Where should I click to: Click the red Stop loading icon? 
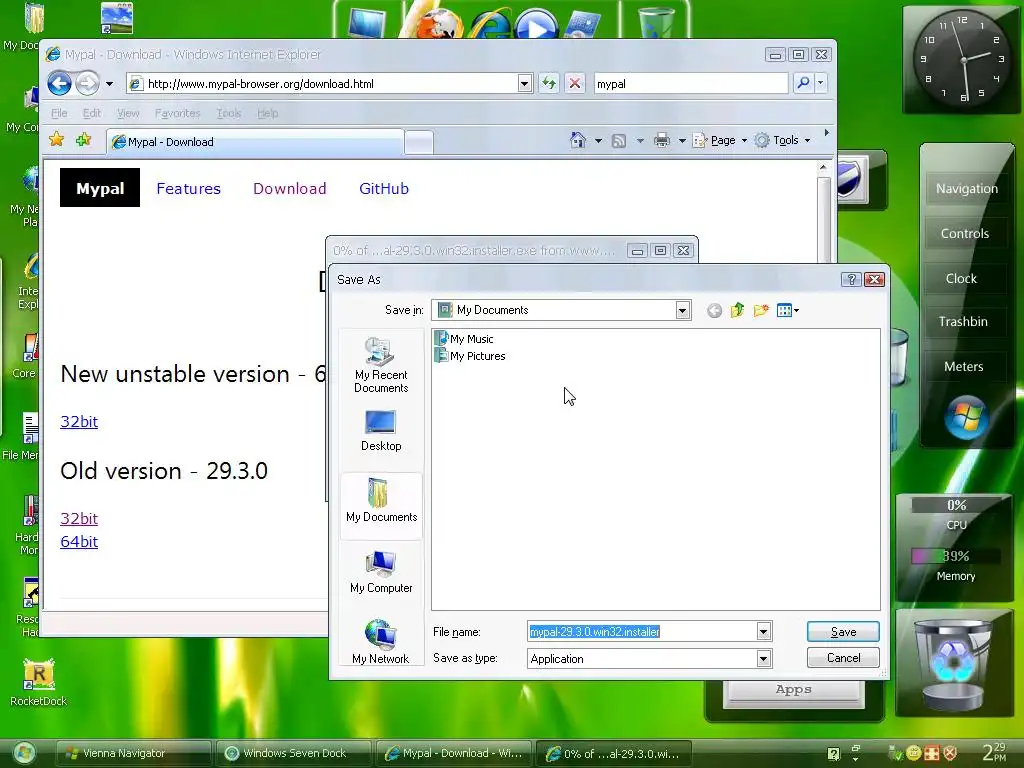[x=575, y=84]
